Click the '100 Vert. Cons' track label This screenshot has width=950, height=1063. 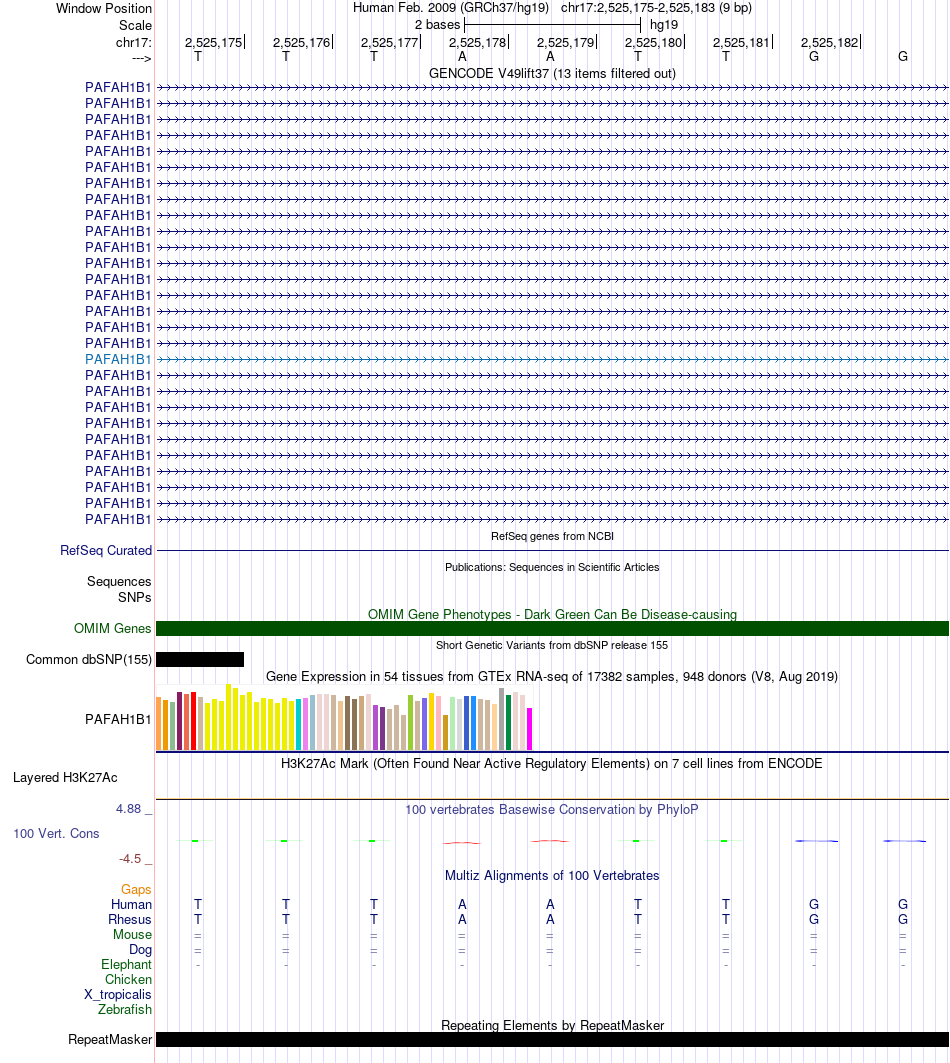click(x=56, y=834)
